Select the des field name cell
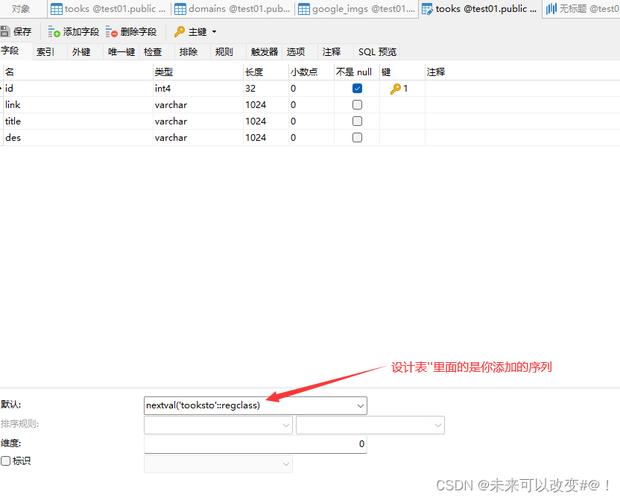This screenshot has width=620, height=500. (x=78, y=138)
